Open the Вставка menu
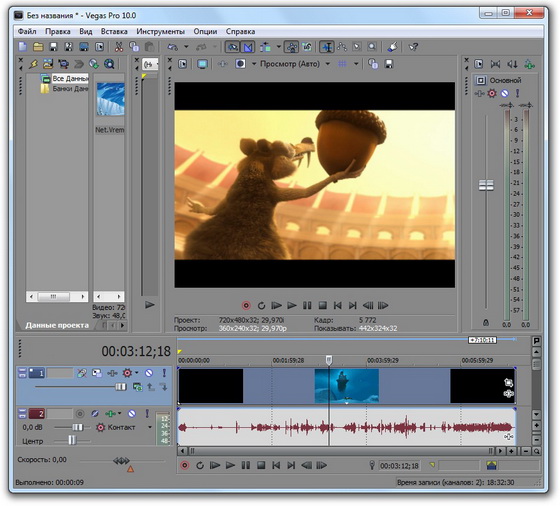The width and height of the screenshot is (560, 506). (x=114, y=31)
